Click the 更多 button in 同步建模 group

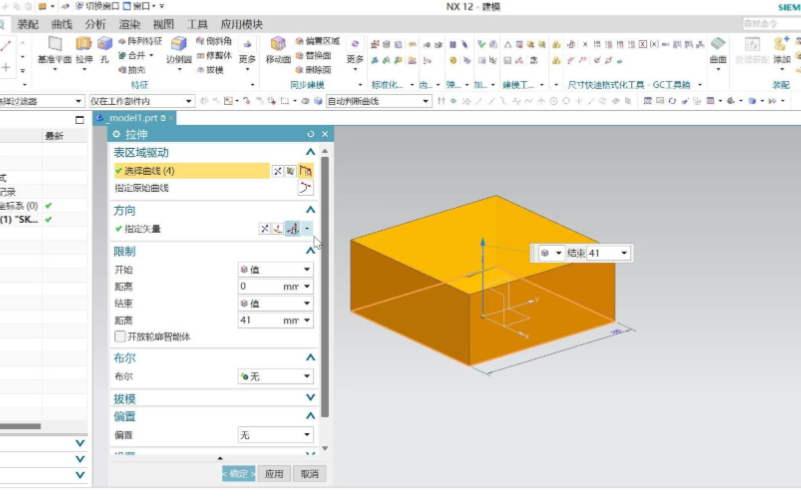355,52
